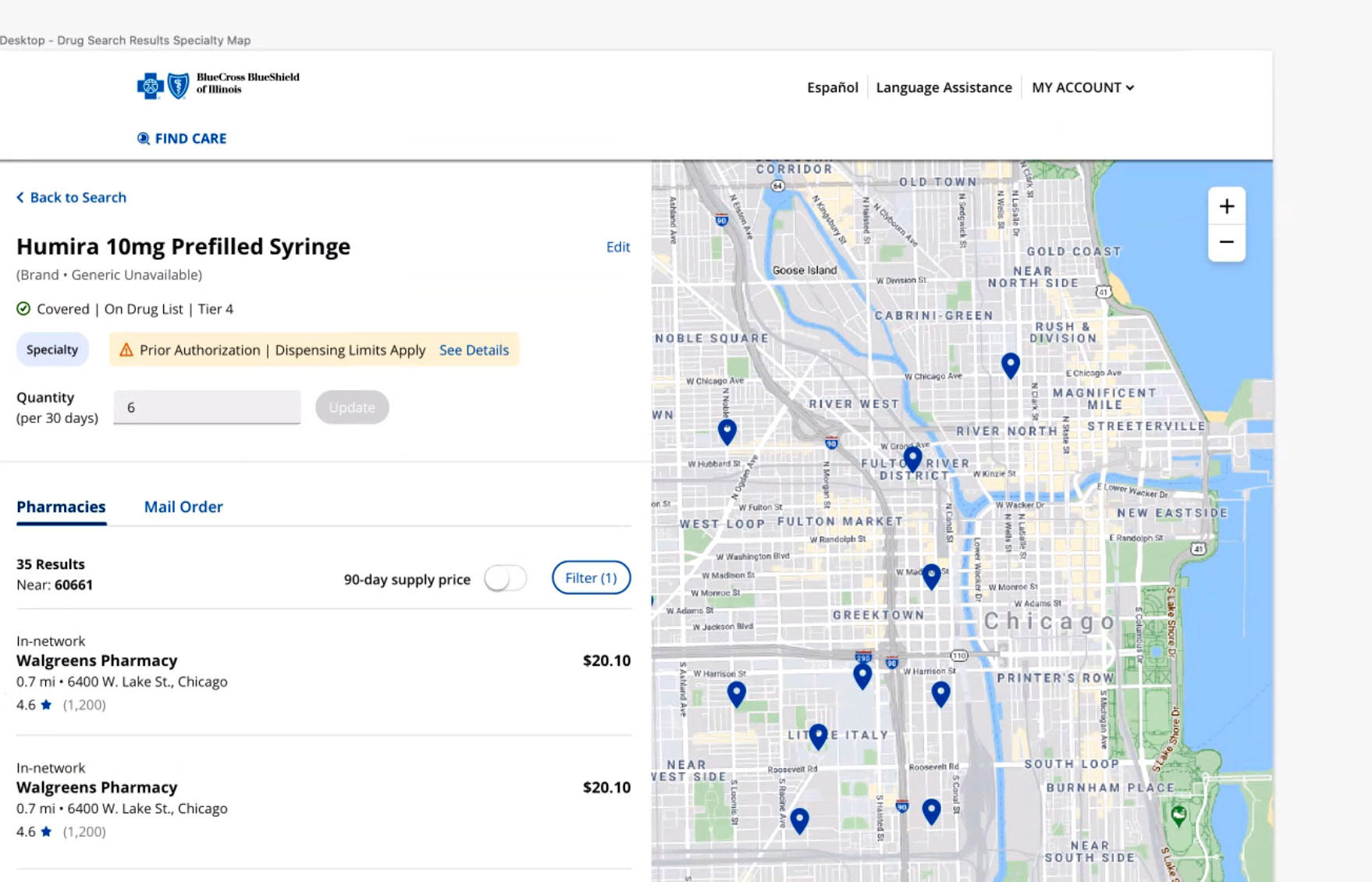Click the warning triangle icon beside Prior Authorization
This screenshot has width=1372, height=882.
126,350
